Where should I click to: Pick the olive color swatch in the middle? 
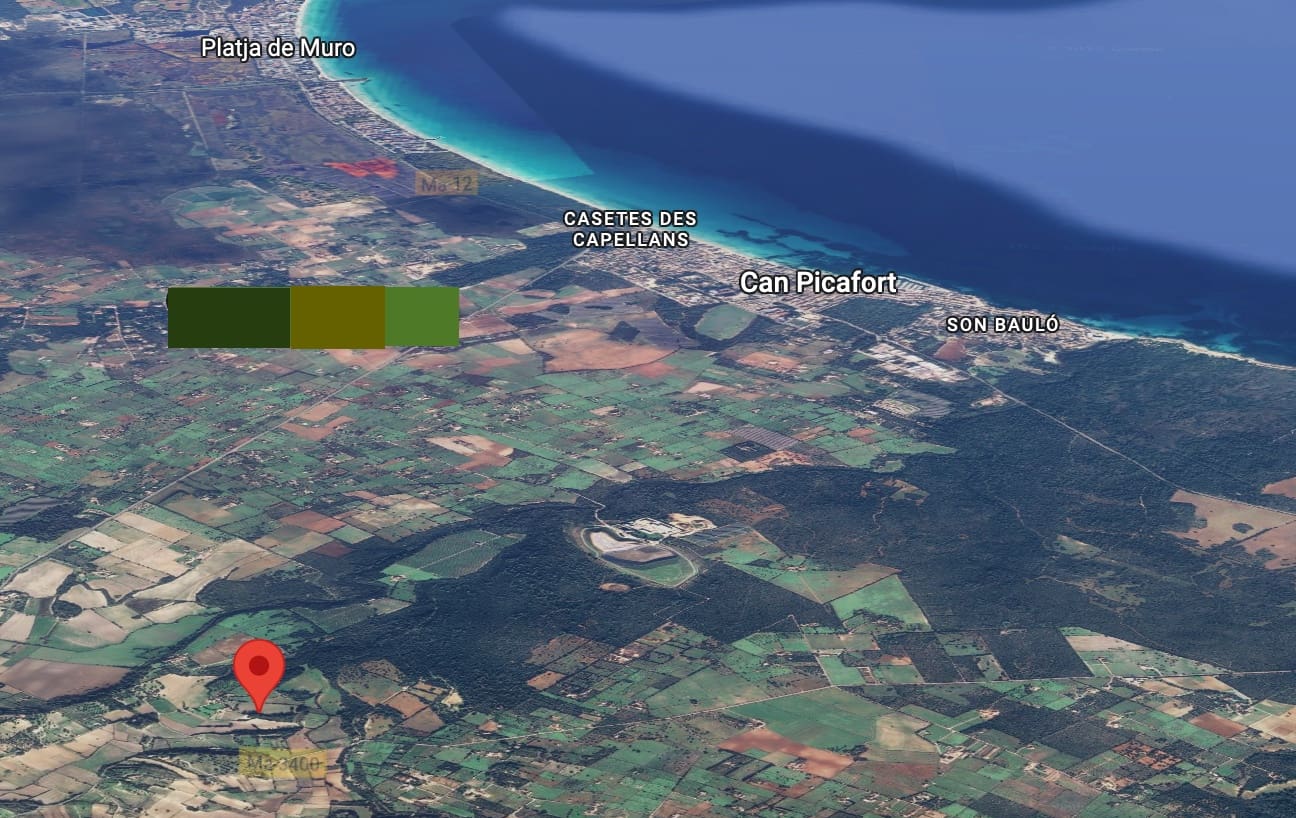(337, 317)
